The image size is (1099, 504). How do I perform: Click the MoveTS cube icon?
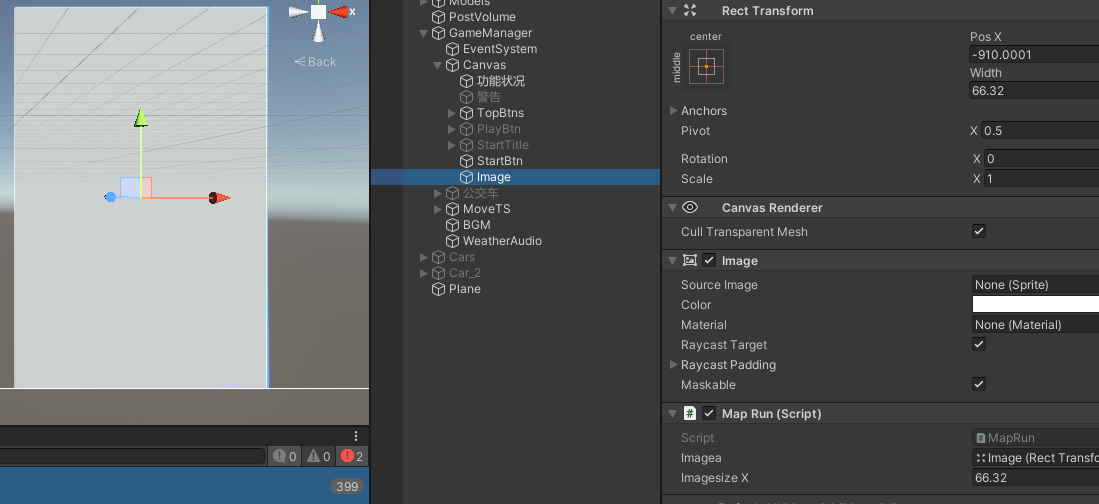click(453, 209)
